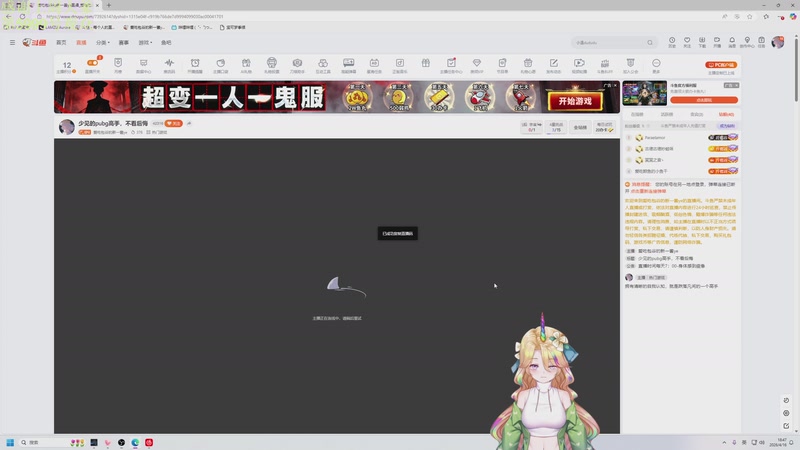Open the 消息 notification bell
The image size is (800, 450).
(732, 42)
